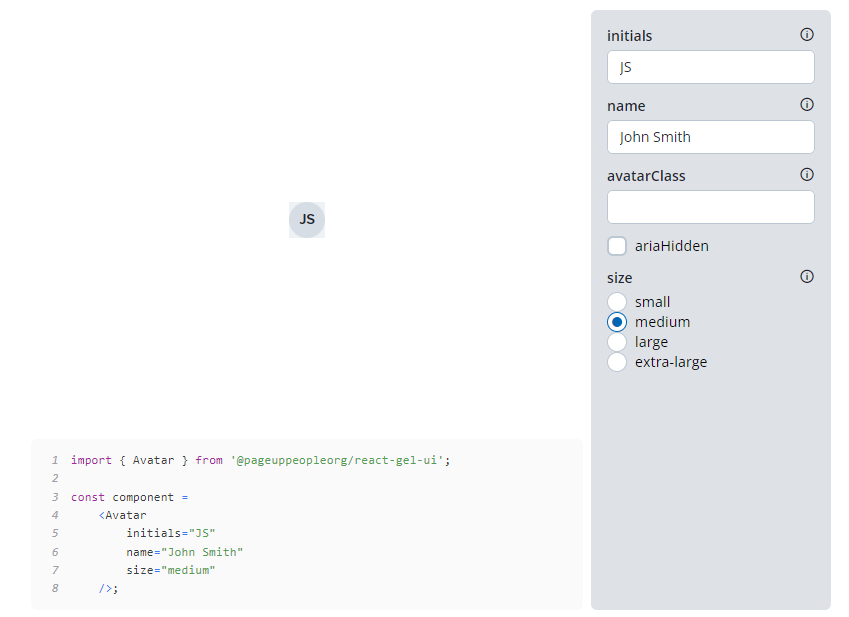This screenshot has height=617, width=849.
Task: Show the avatarClass info tooltip icon
Action: pyautogui.click(x=807, y=174)
